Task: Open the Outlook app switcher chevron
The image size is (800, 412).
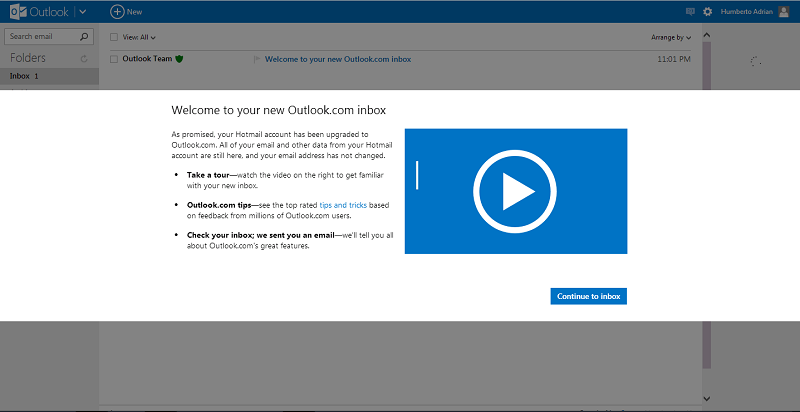Action: tap(83, 12)
